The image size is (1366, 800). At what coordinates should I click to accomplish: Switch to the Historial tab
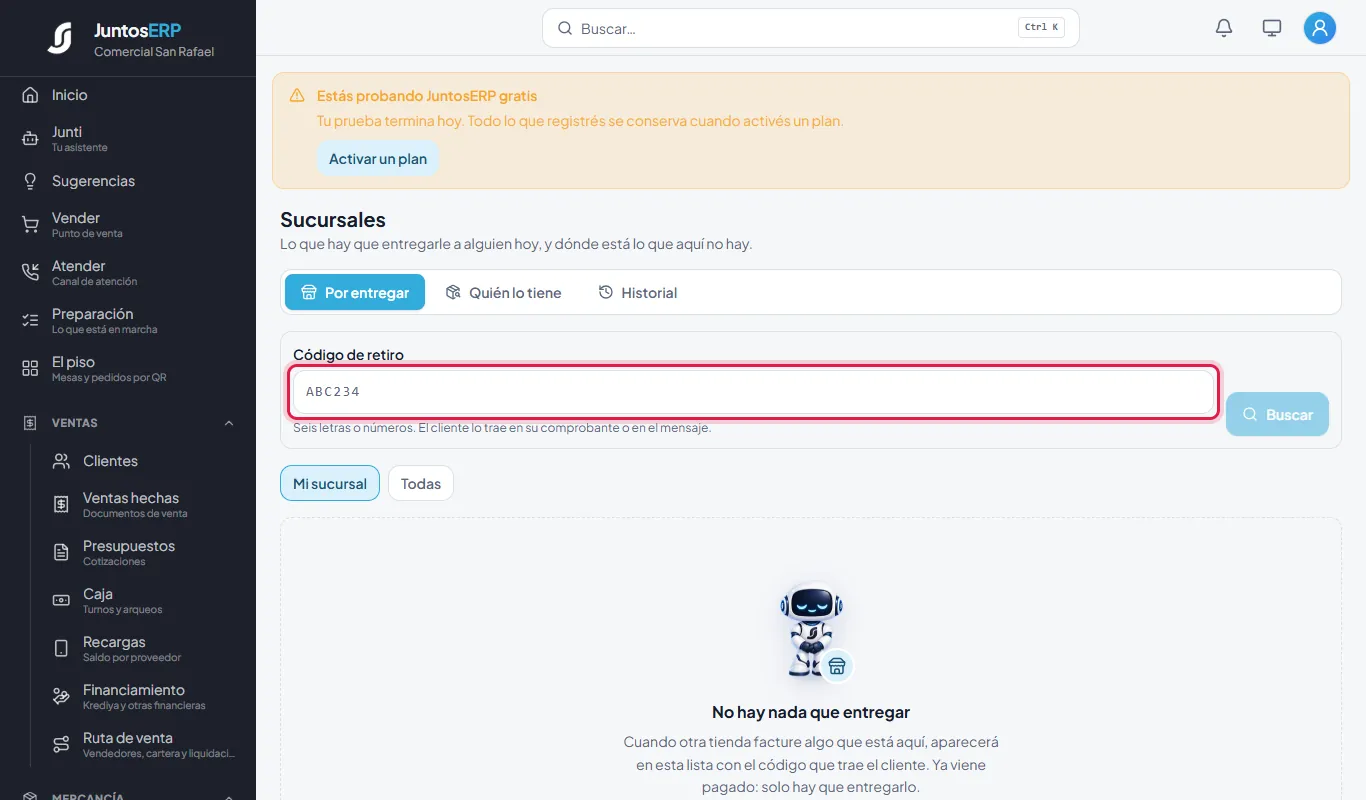[638, 292]
